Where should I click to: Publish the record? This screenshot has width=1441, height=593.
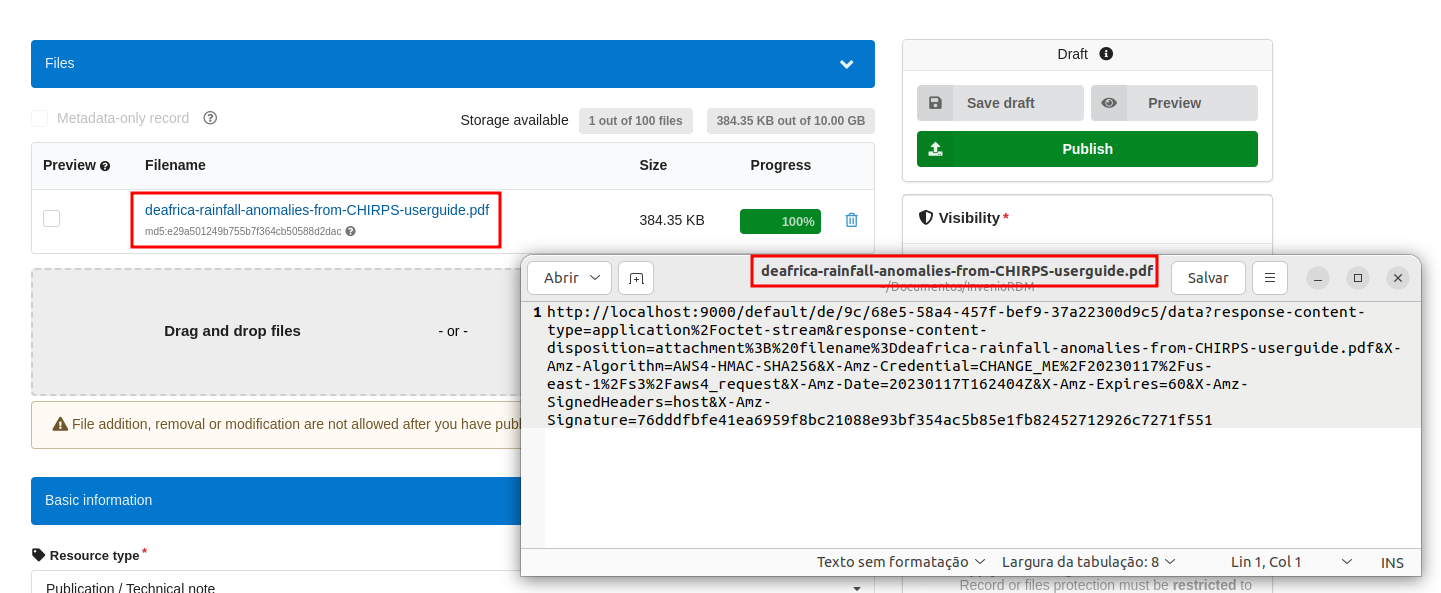click(x=1086, y=148)
